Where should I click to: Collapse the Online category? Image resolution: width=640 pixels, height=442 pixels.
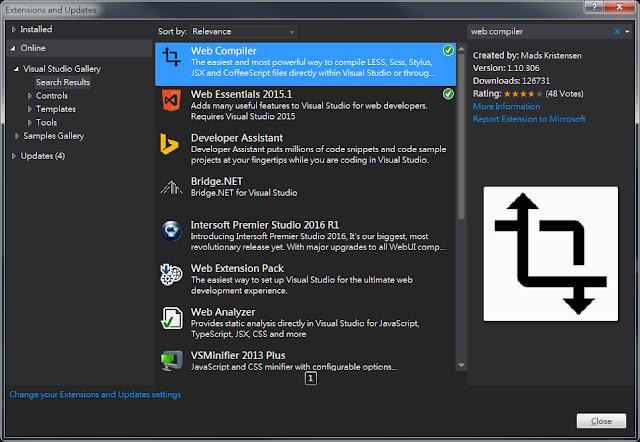[13, 48]
